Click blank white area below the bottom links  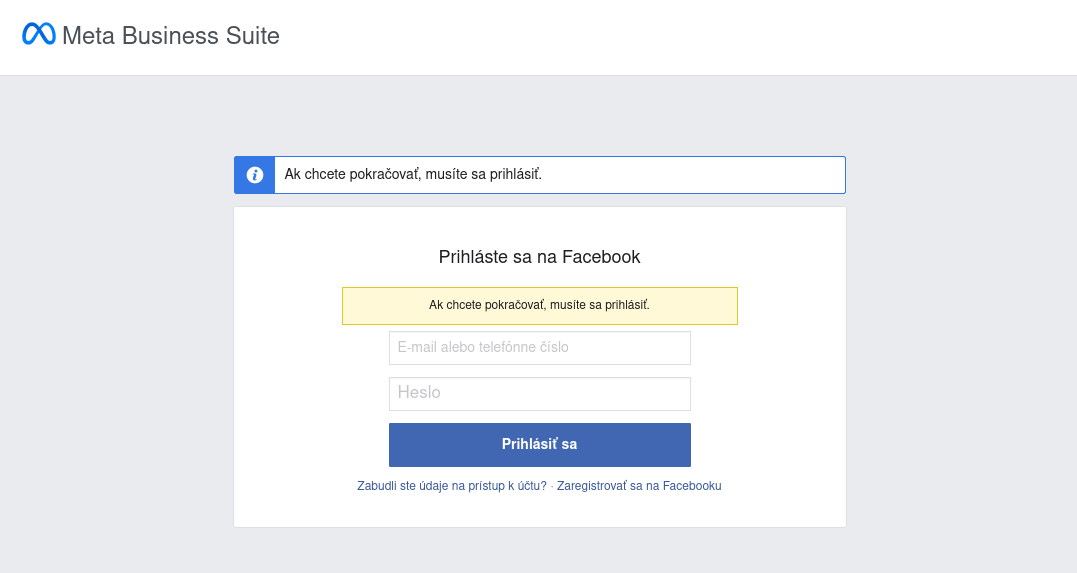[539, 510]
